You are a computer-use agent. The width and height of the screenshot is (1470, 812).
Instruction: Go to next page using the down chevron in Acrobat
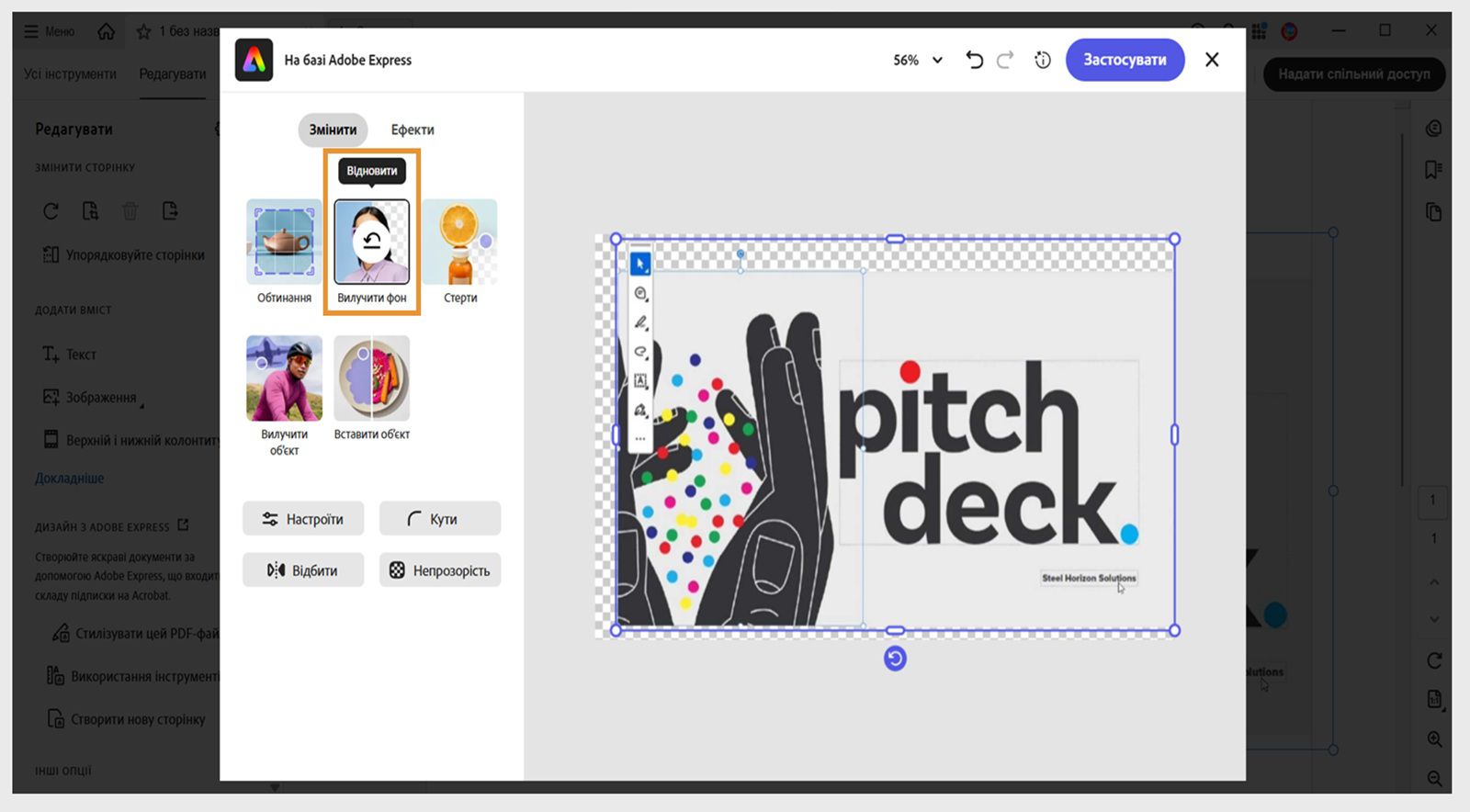(x=1433, y=619)
